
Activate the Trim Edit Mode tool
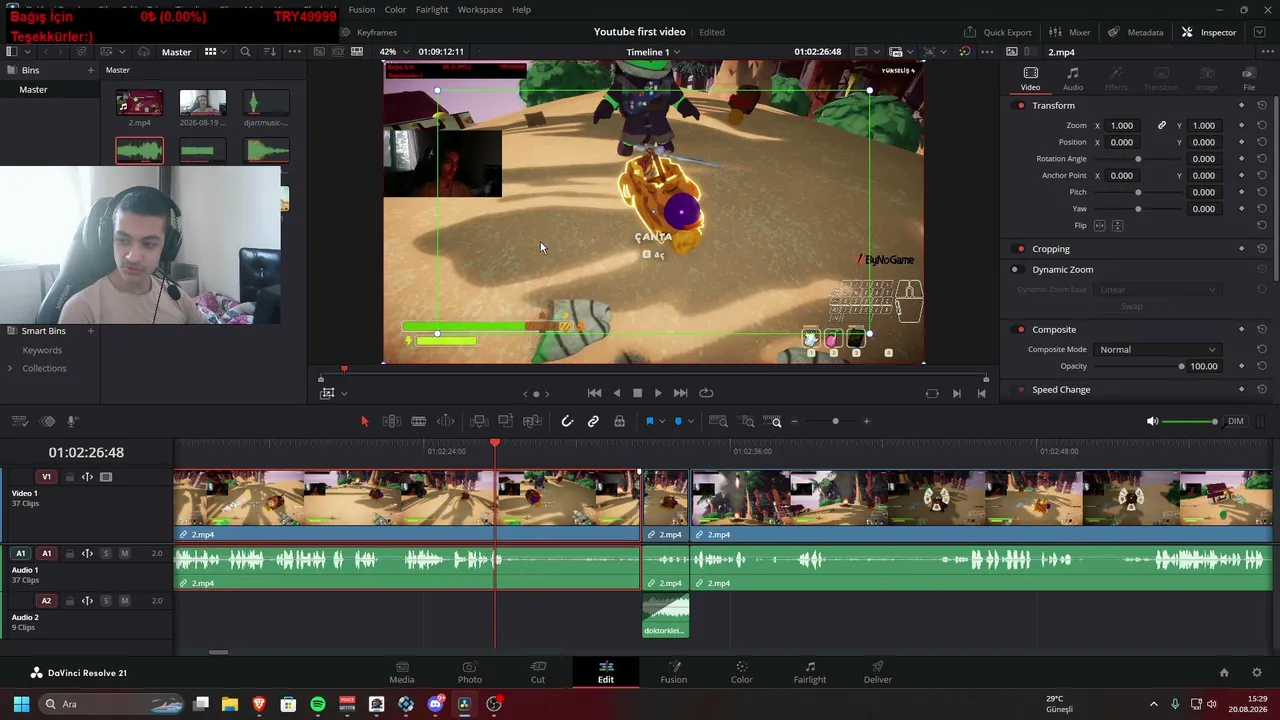[x=392, y=421]
